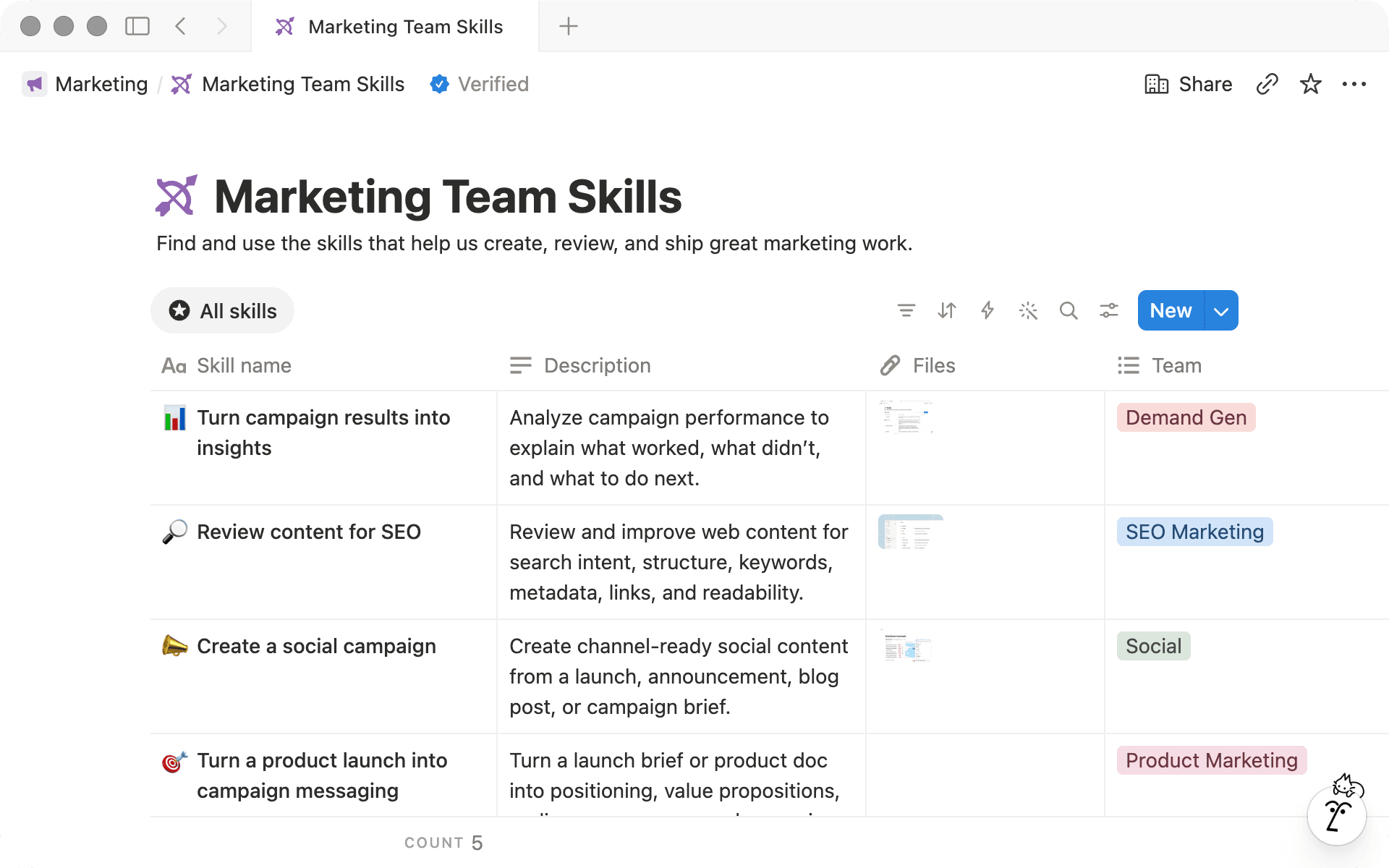
Task: Open the Team column header
Action: click(1248, 365)
